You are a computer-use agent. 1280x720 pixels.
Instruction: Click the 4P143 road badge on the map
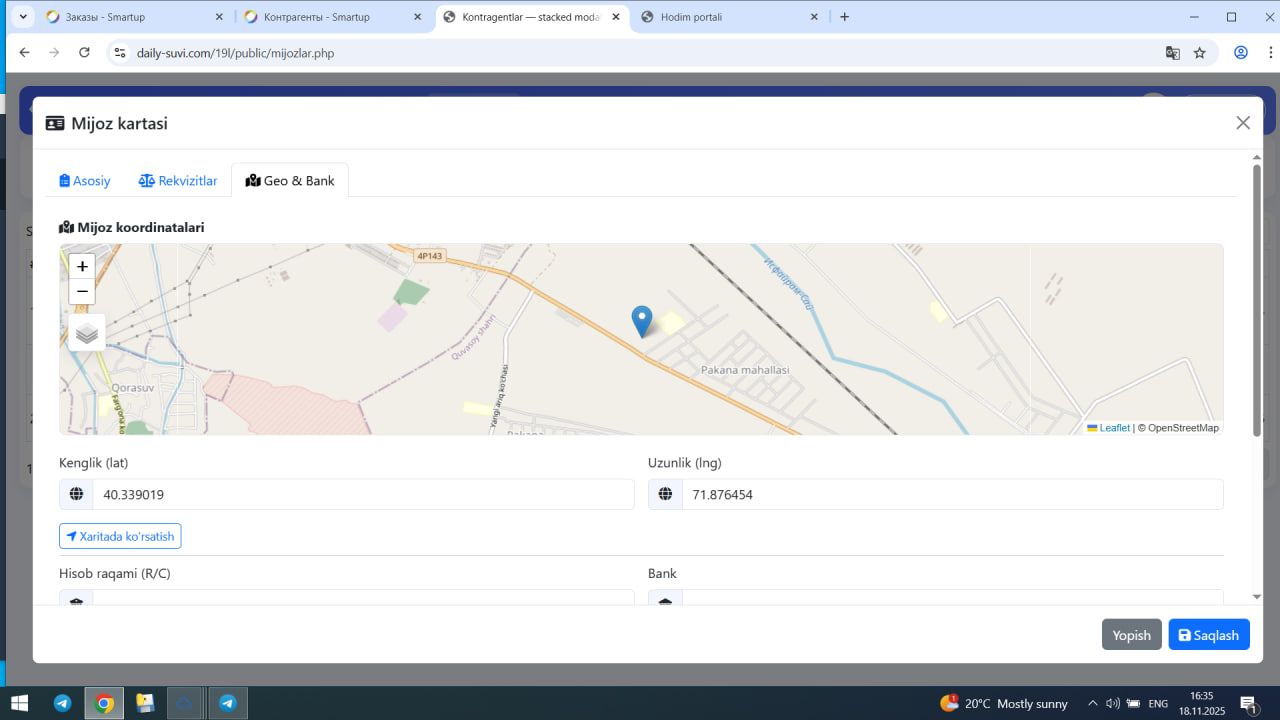(x=429, y=256)
